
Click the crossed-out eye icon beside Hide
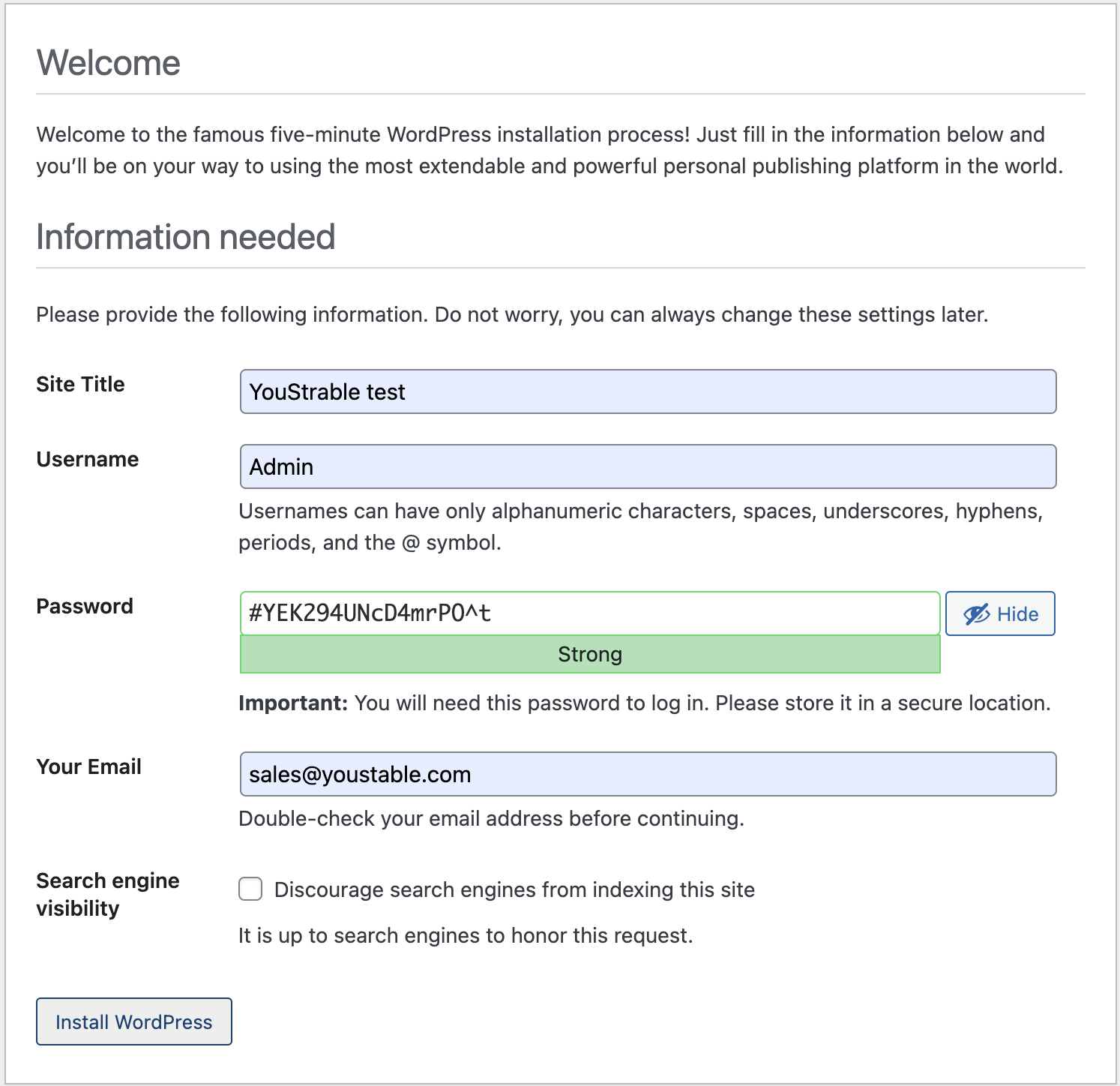(976, 614)
